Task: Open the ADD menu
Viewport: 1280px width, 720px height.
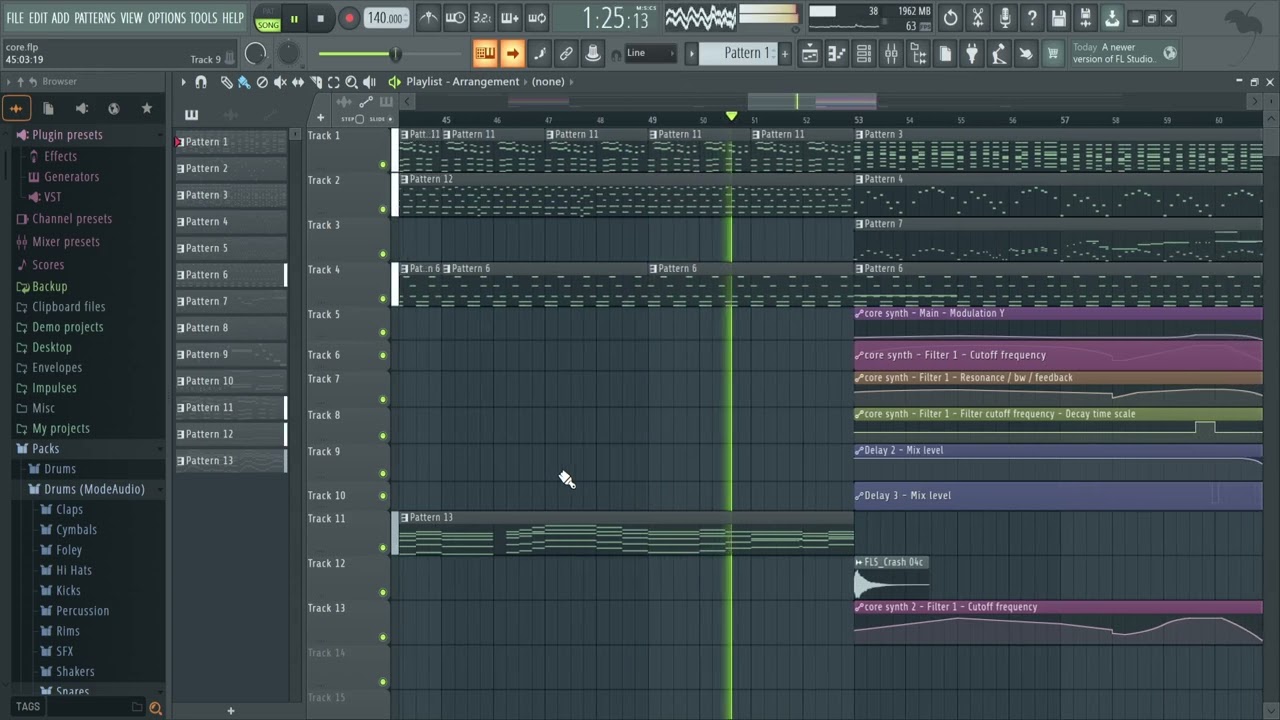Action: (x=61, y=18)
